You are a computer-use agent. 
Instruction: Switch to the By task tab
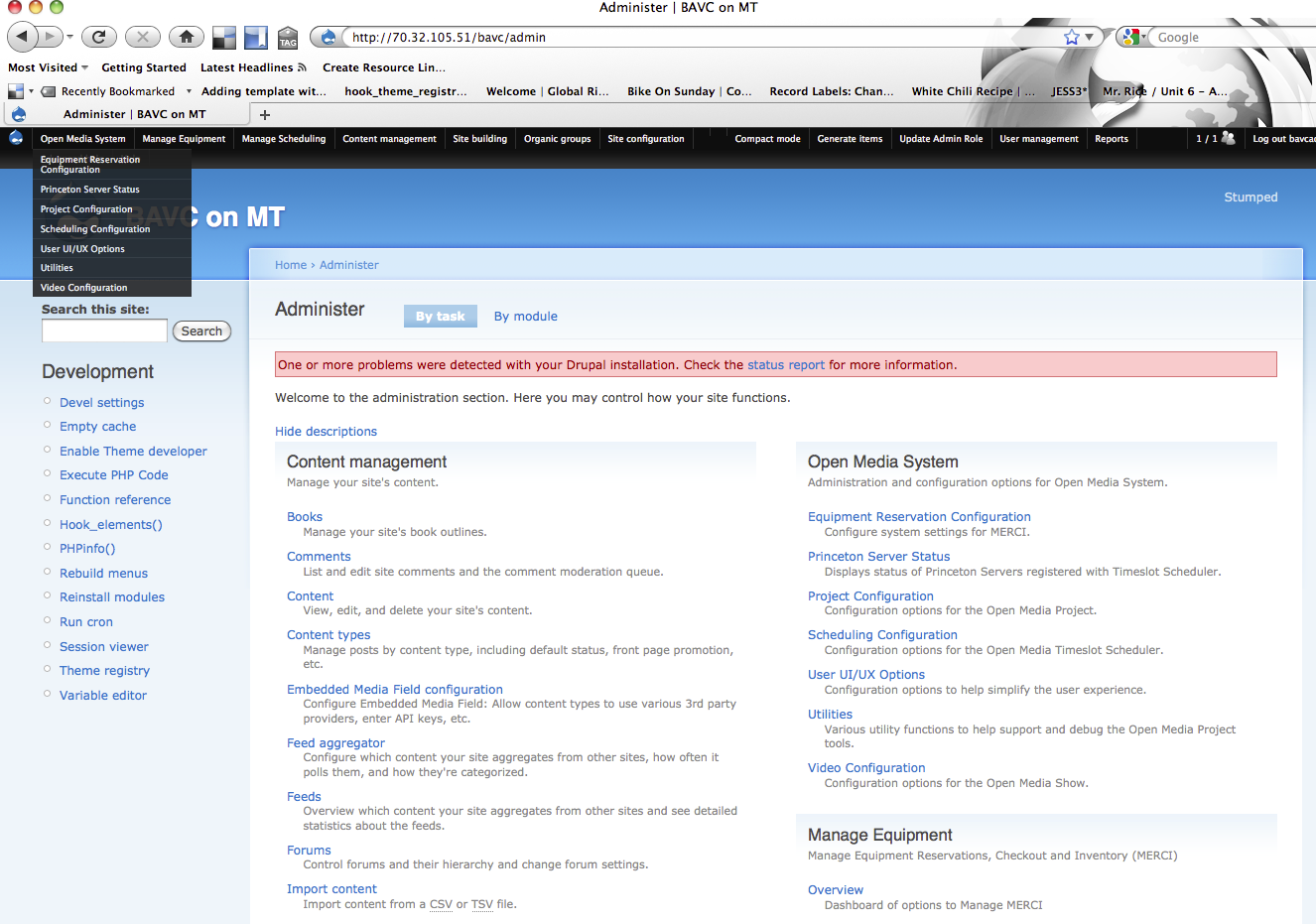coord(441,316)
